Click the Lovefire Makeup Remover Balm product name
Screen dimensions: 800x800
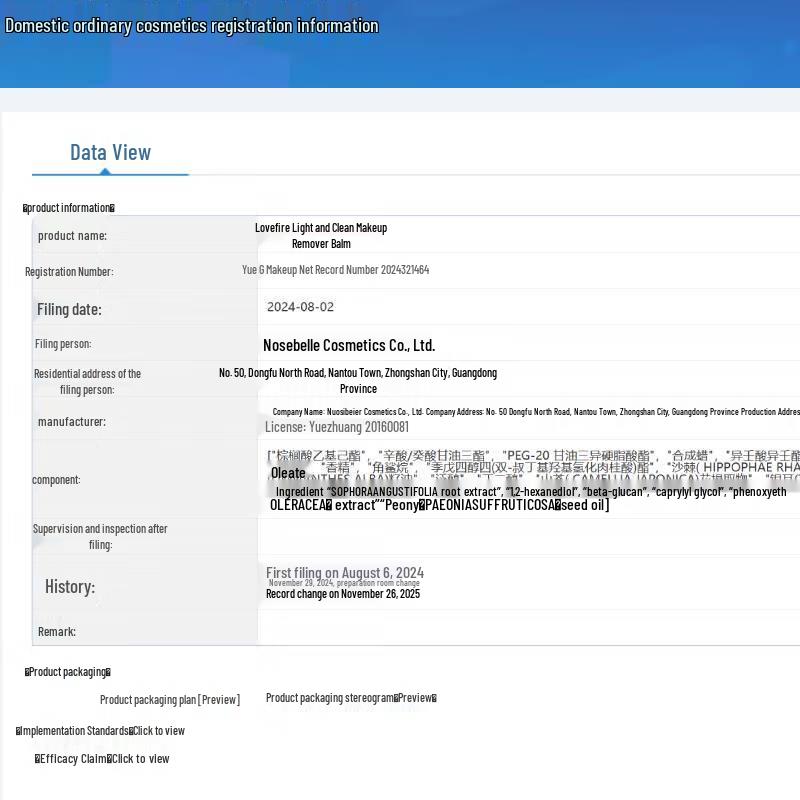(321, 235)
